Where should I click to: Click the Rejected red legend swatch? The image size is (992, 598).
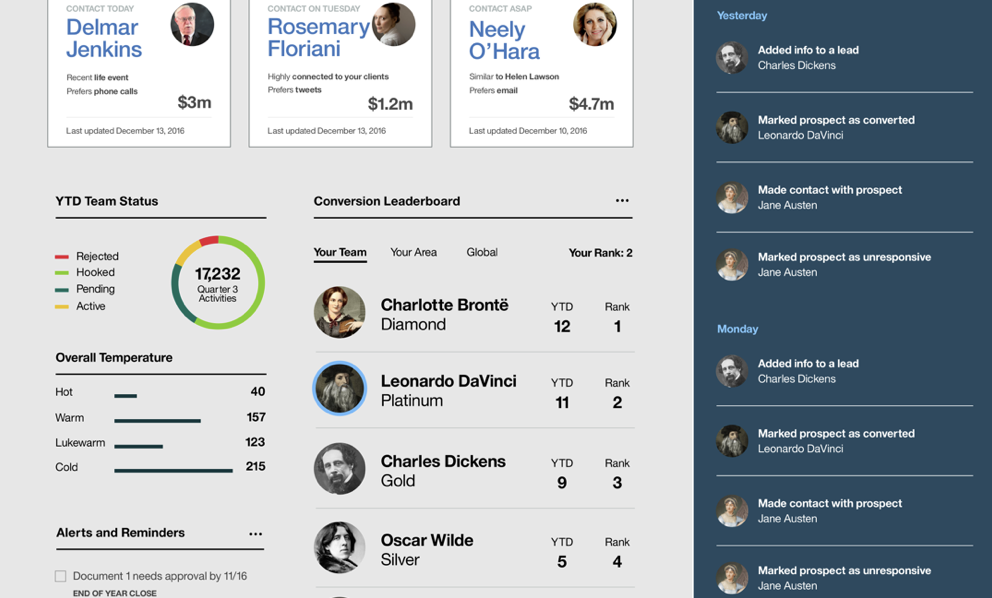(62, 256)
